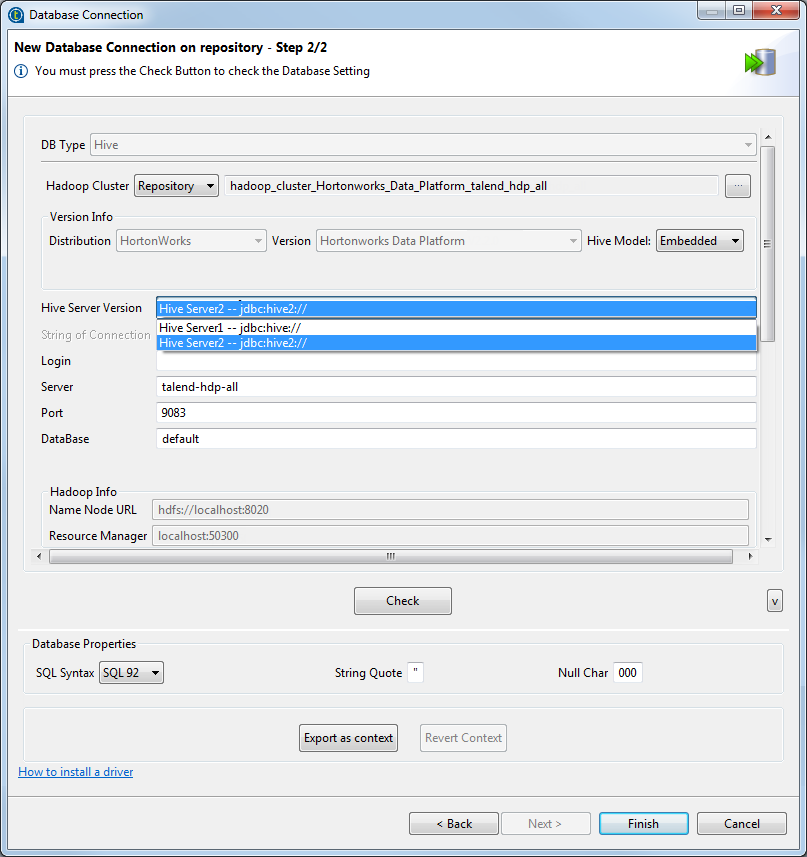
Task: Click the String Quote input field
Action: [x=415, y=673]
